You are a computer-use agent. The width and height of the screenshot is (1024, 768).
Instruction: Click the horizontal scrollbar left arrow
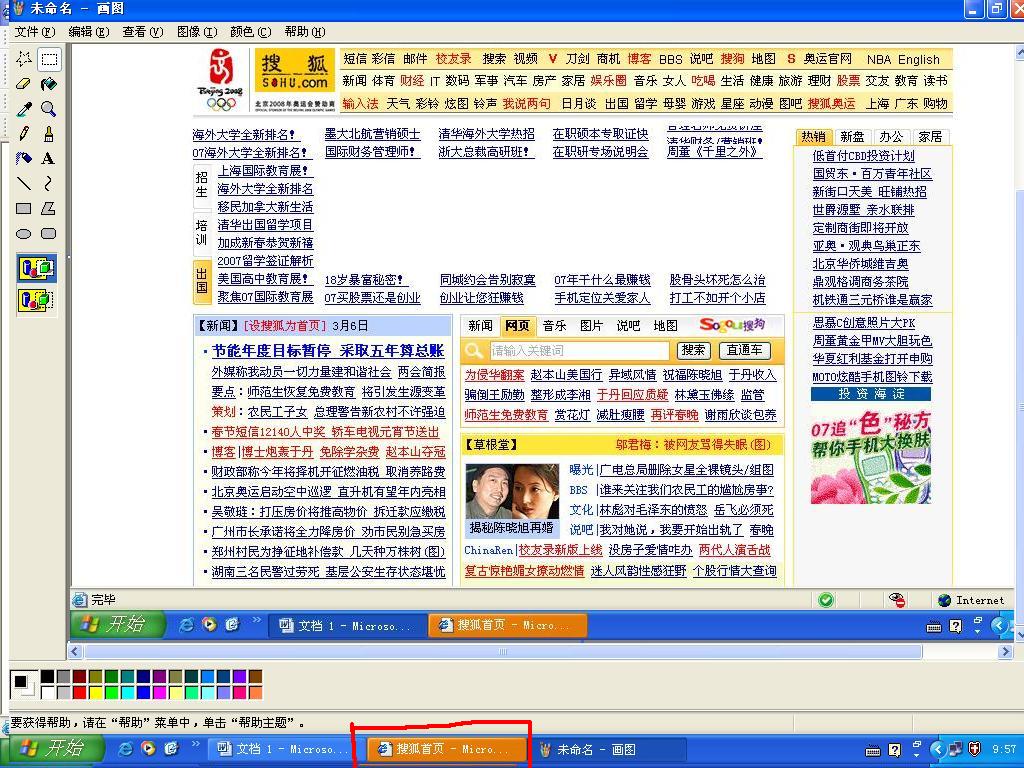75,651
